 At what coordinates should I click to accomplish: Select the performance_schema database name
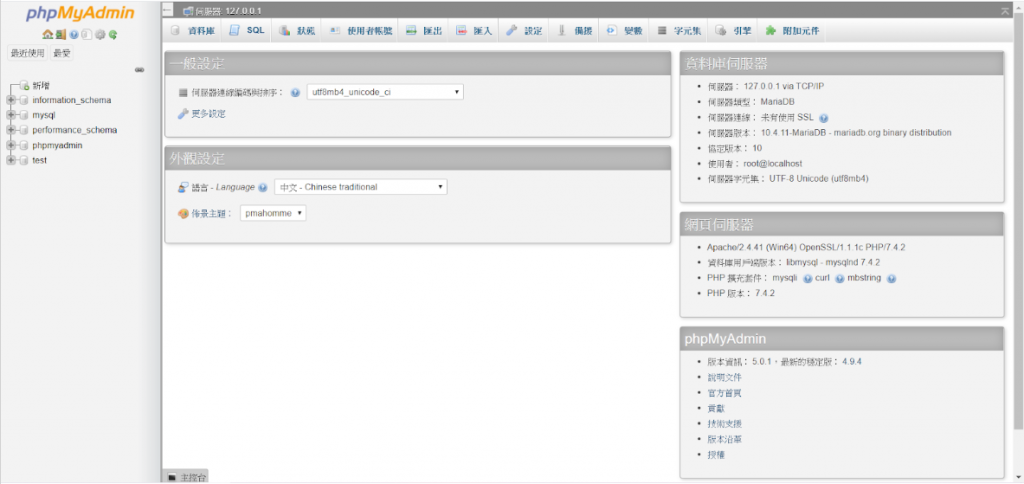click(x=75, y=130)
